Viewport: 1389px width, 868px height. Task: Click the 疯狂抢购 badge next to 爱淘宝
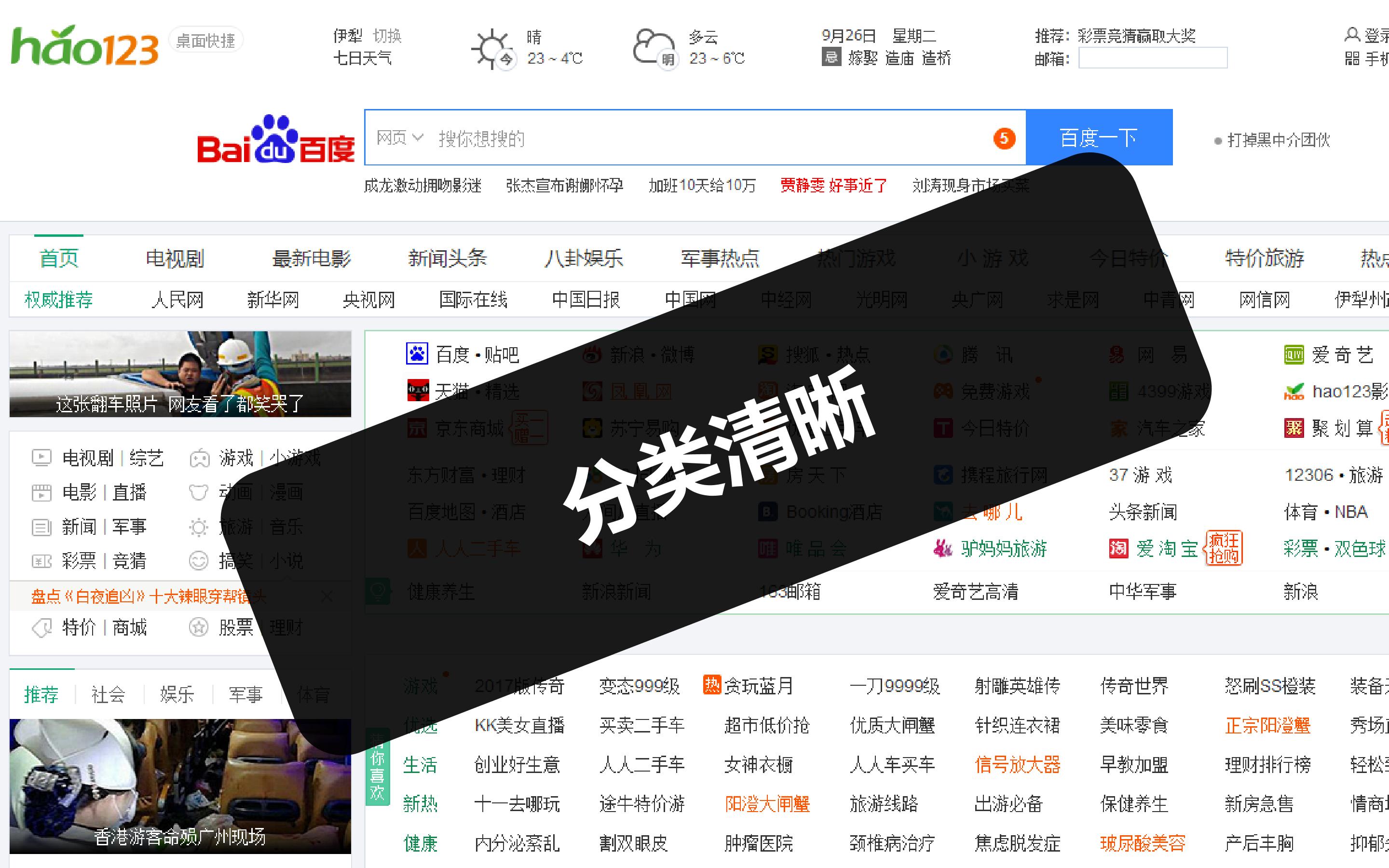[1223, 548]
